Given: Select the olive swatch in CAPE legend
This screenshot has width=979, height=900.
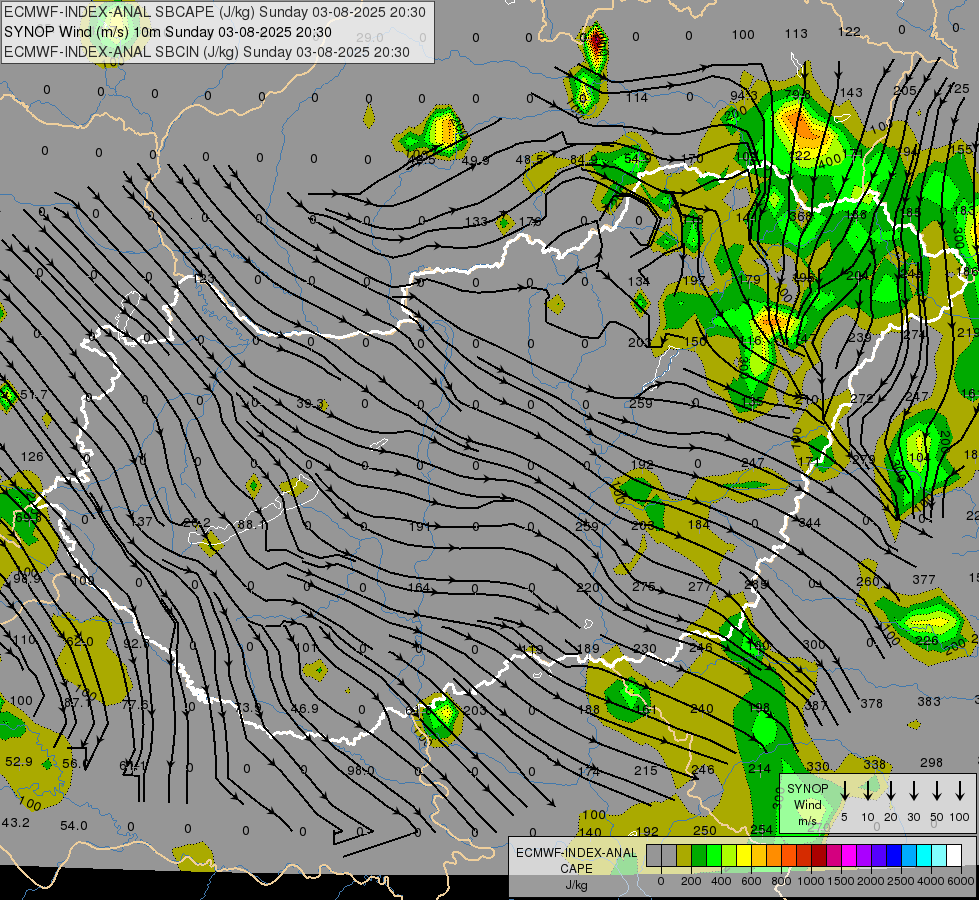Looking at the screenshot, I should pos(684,856).
